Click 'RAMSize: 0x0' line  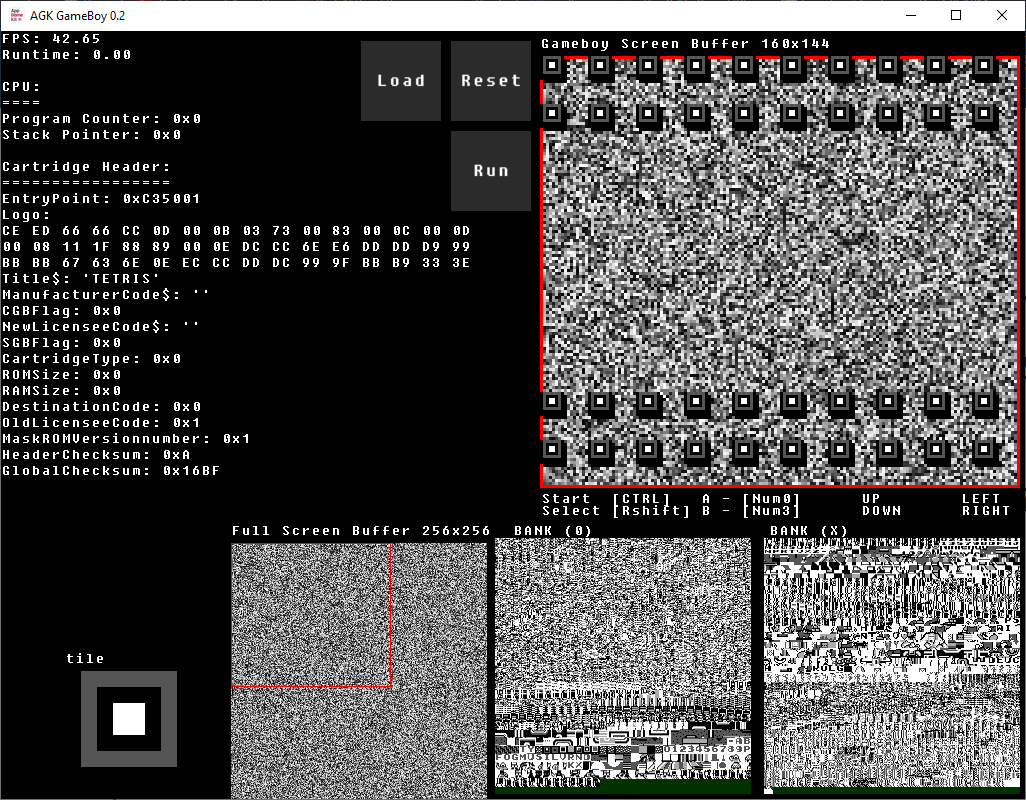62,391
